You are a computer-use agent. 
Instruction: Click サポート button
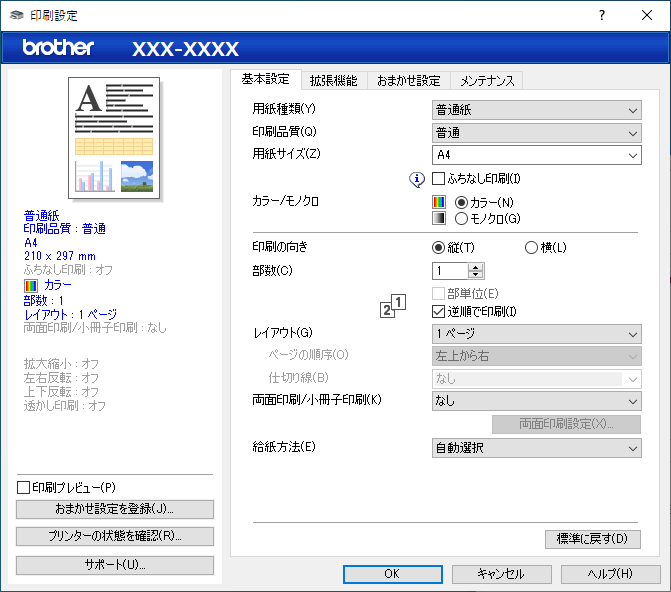115,565
